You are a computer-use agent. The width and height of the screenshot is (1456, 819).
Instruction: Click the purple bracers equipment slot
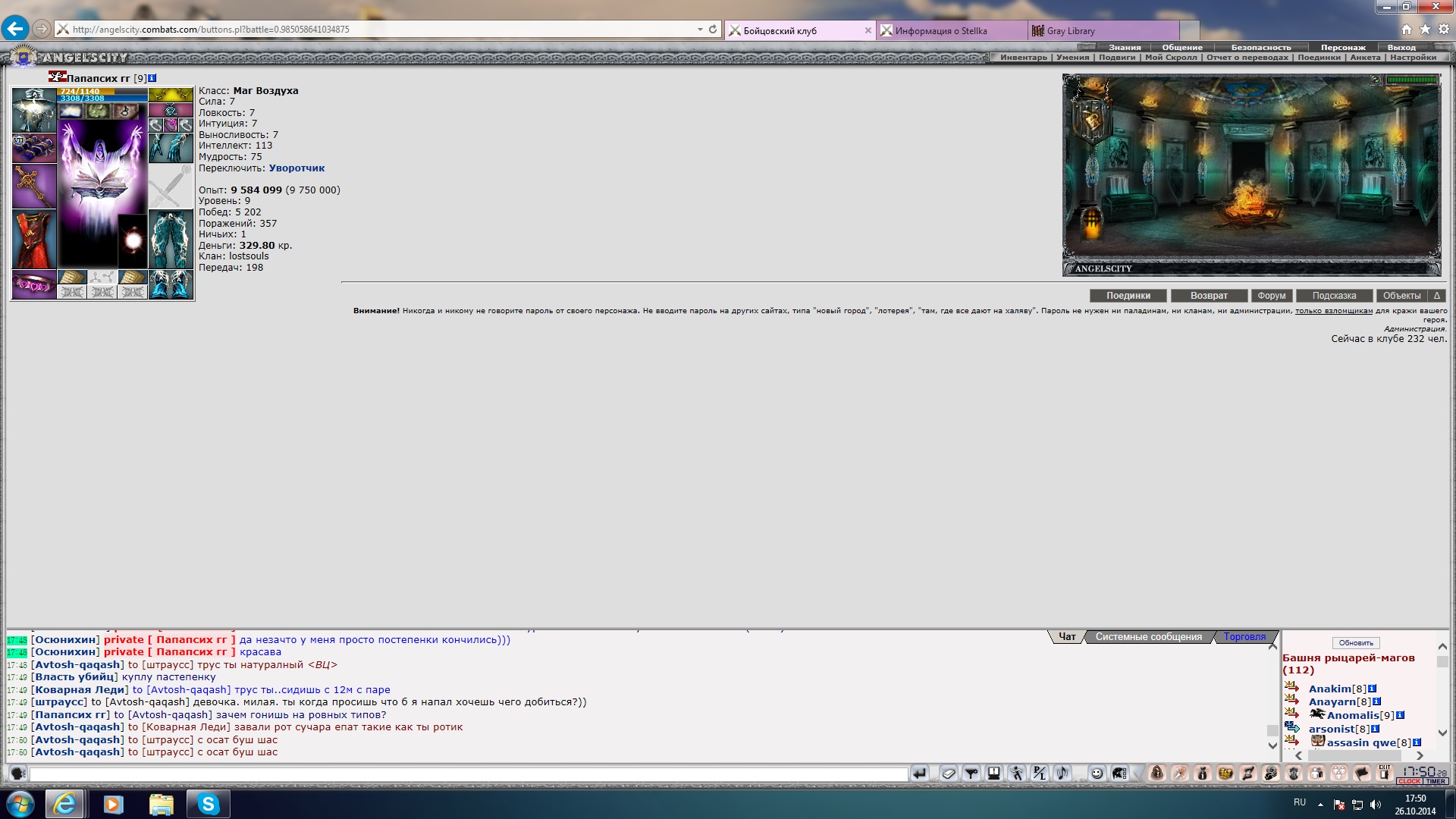pos(33,148)
